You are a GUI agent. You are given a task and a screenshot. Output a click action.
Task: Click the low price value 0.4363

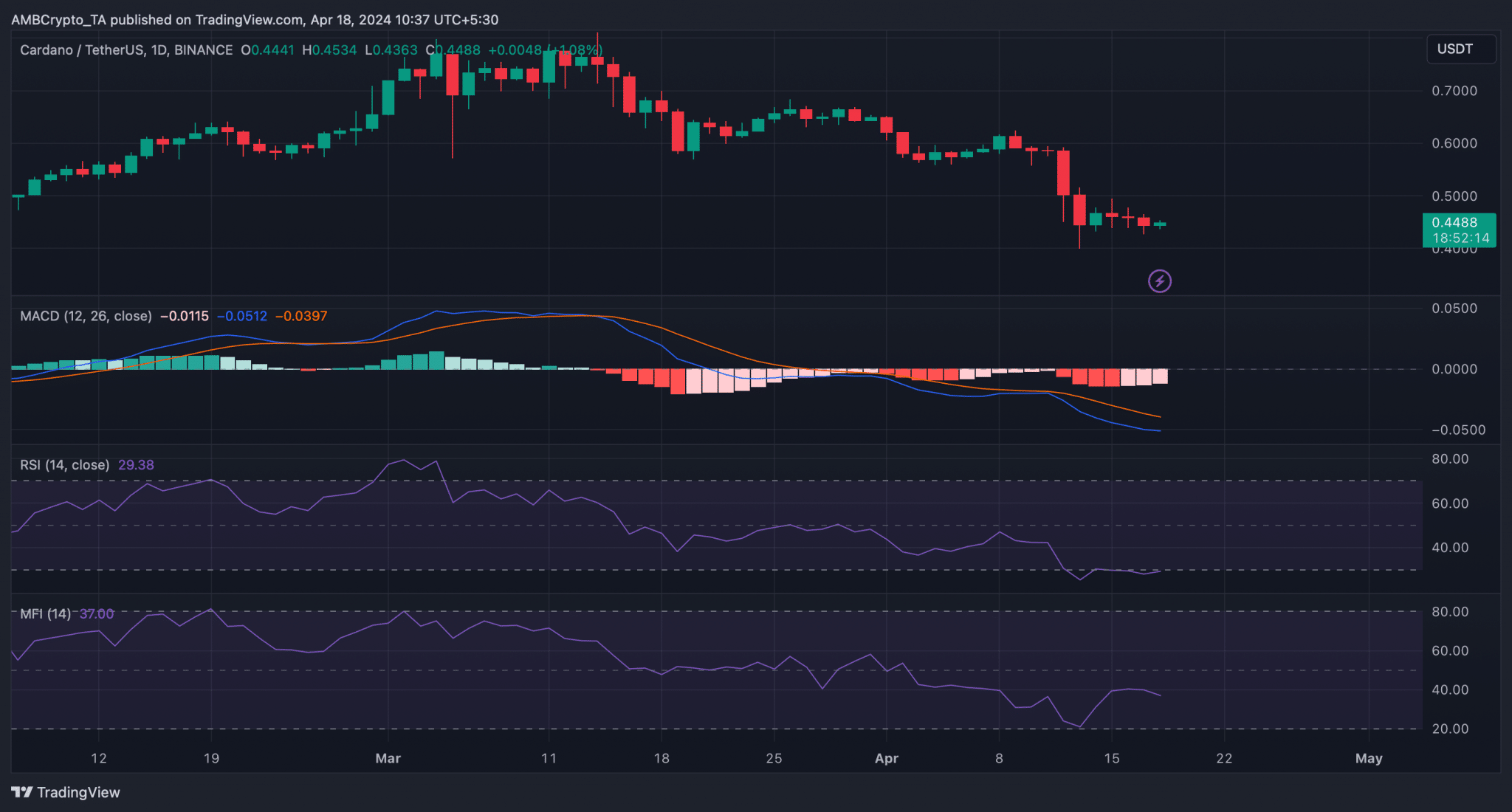(x=395, y=50)
